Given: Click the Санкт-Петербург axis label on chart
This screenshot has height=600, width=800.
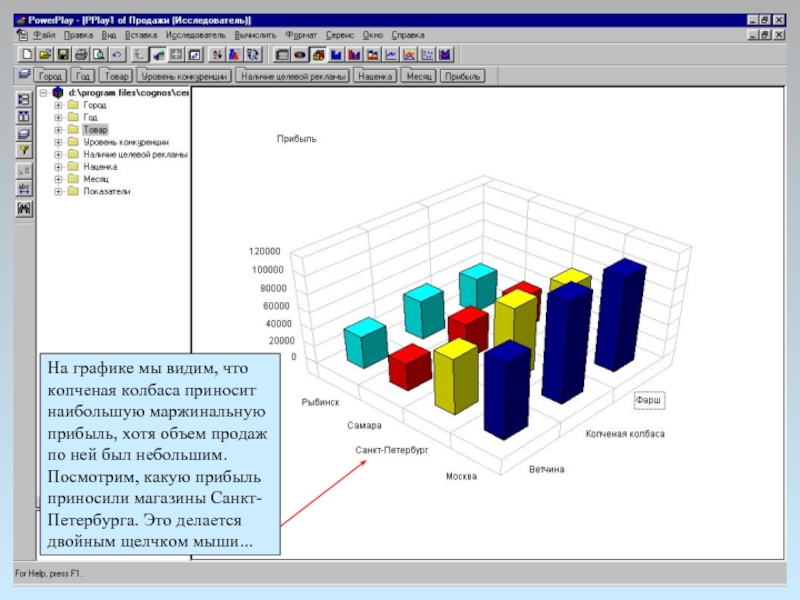Looking at the screenshot, I should pos(392,450).
